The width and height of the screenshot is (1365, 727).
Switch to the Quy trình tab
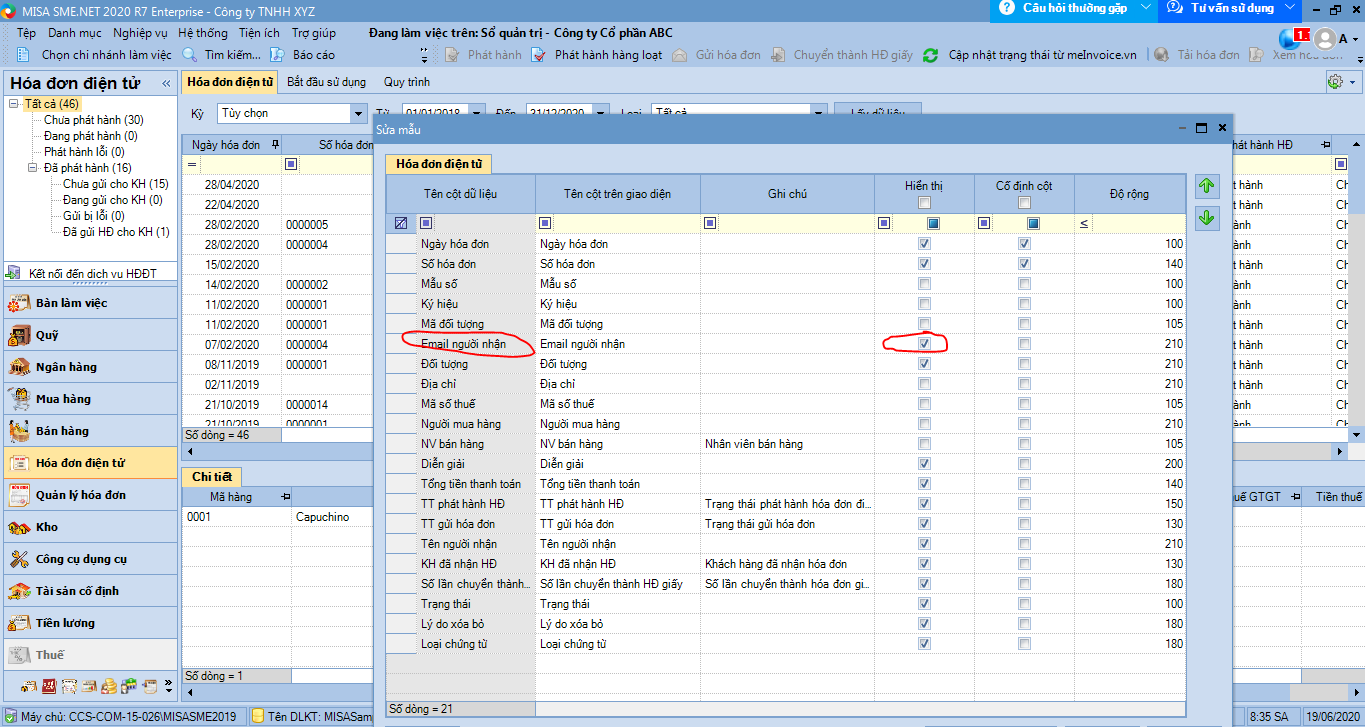[x=407, y=82]
